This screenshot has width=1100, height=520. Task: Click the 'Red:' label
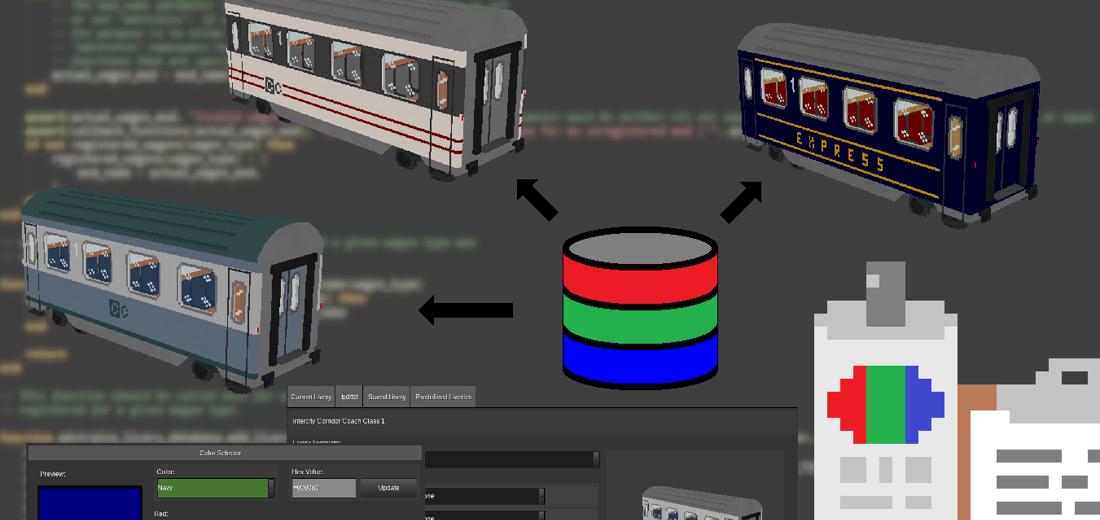163,514
